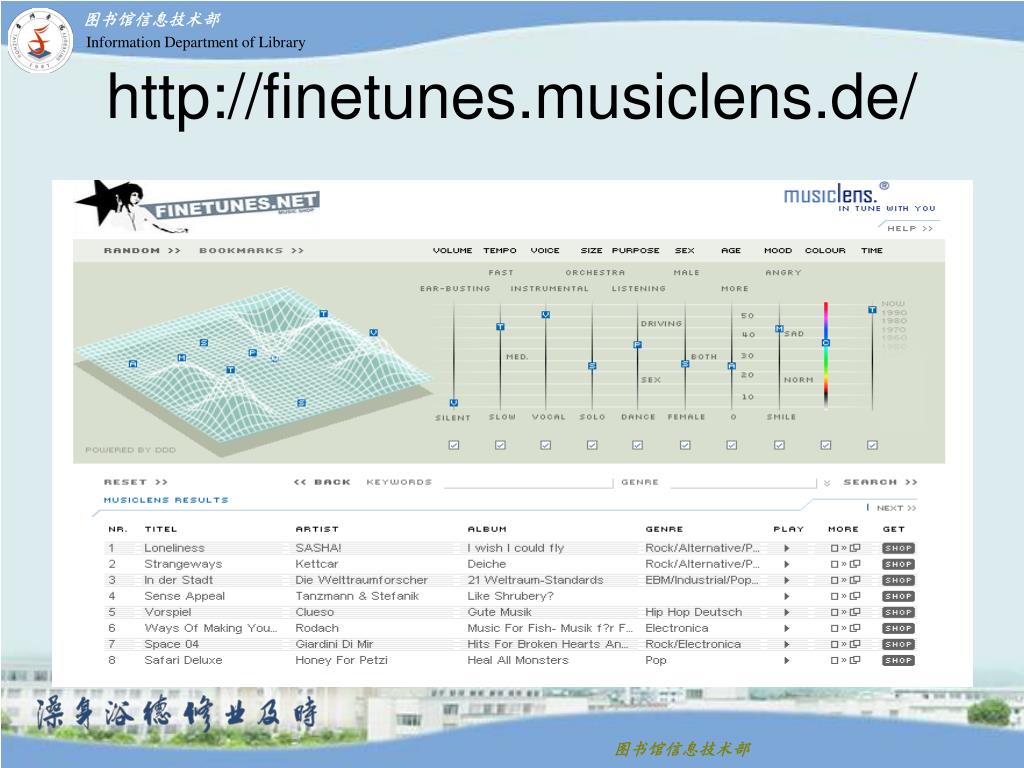Click RESET to clear settings
1024x768 pixels.
click(x=136, y=482)
